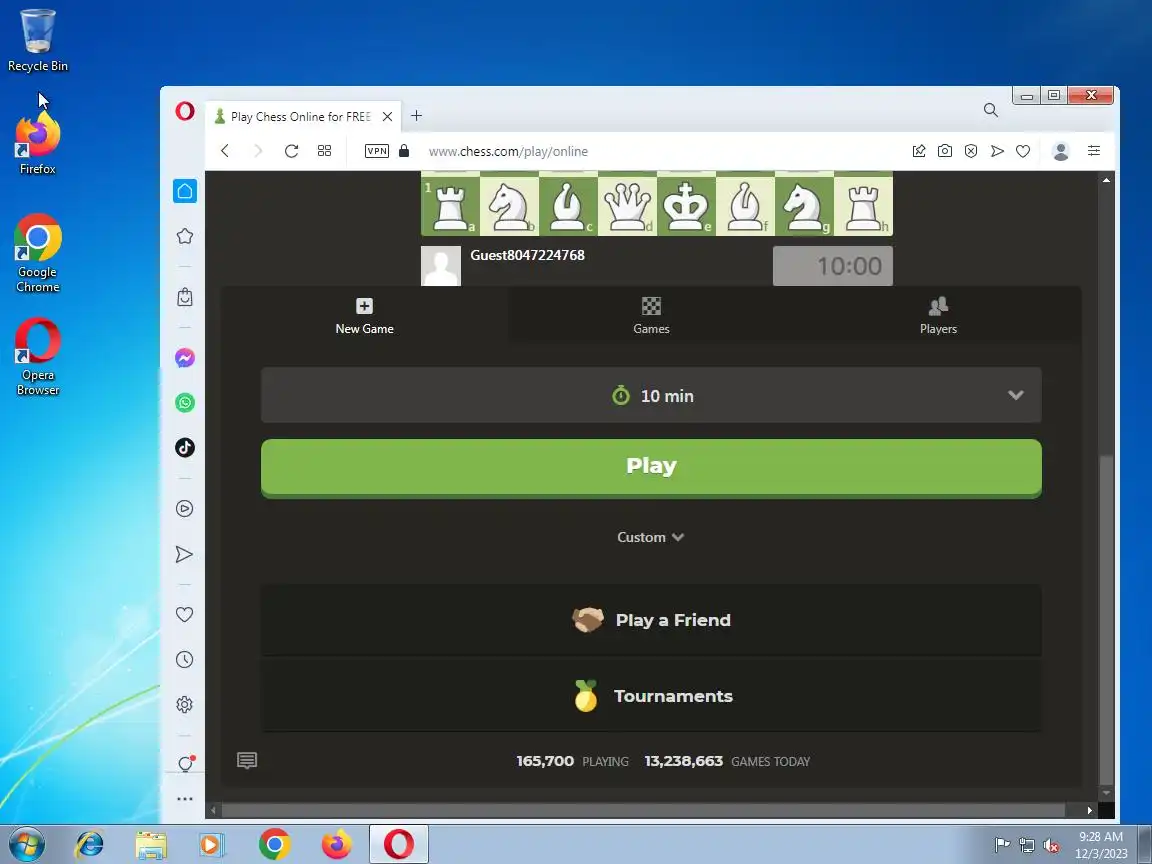Image resolution: width=1152 pixels, height=864 pixels.
Task: Click the search tabs magnifier icon
Action: [991, 110]
